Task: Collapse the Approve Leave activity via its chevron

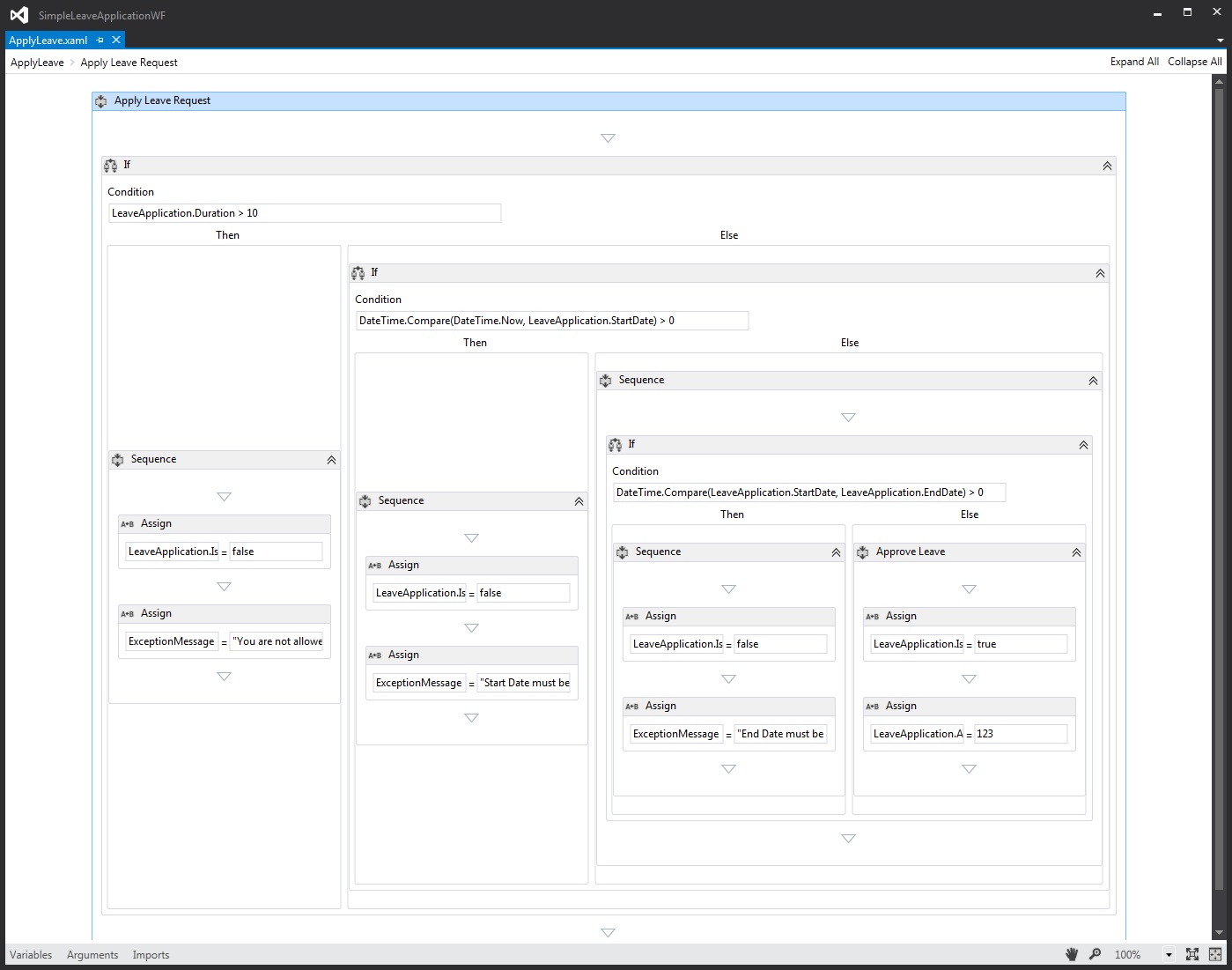Action: [1076, 552]
